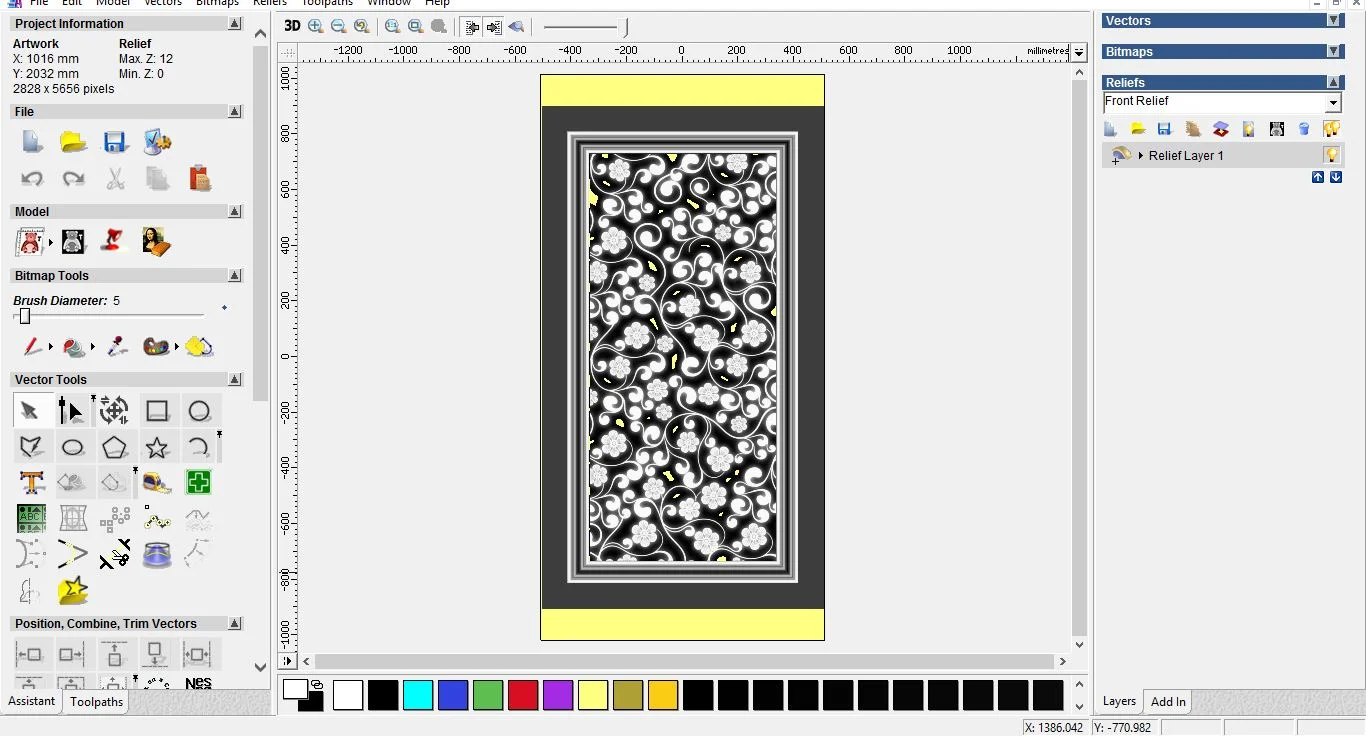1366x736 pixels.
Task: Expand the Relief Layer 1 tree arrow
Action: tap(1141, 156)
